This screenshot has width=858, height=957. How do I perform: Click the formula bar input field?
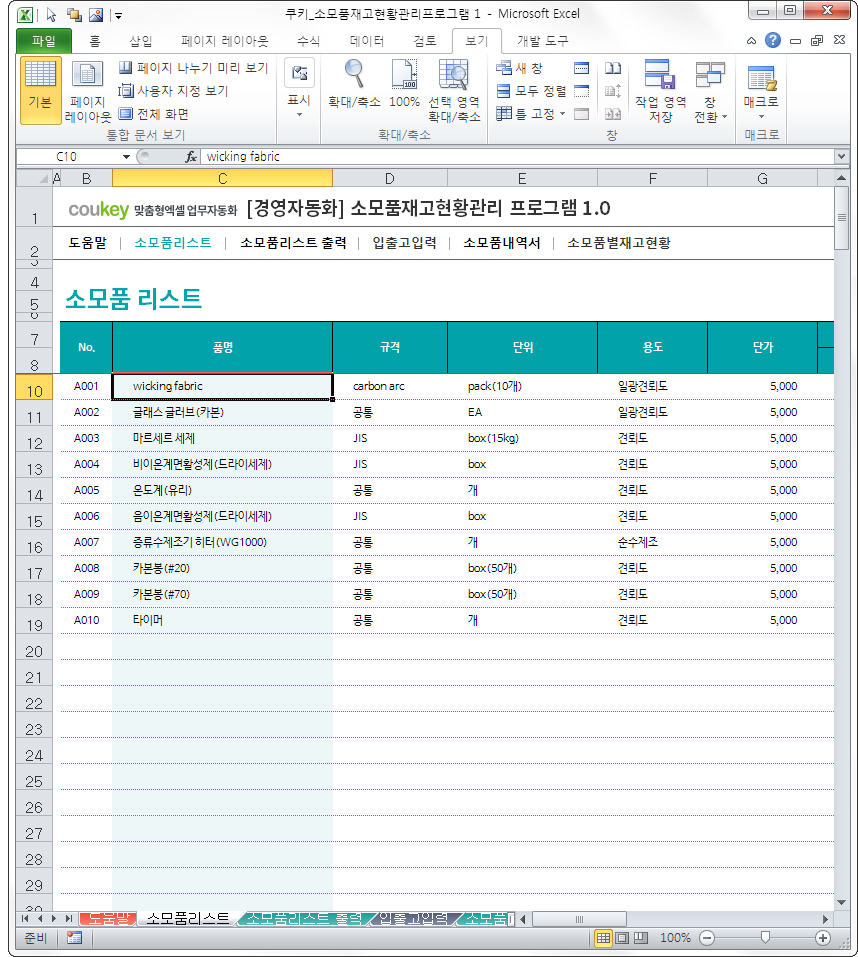pos(517,157)
